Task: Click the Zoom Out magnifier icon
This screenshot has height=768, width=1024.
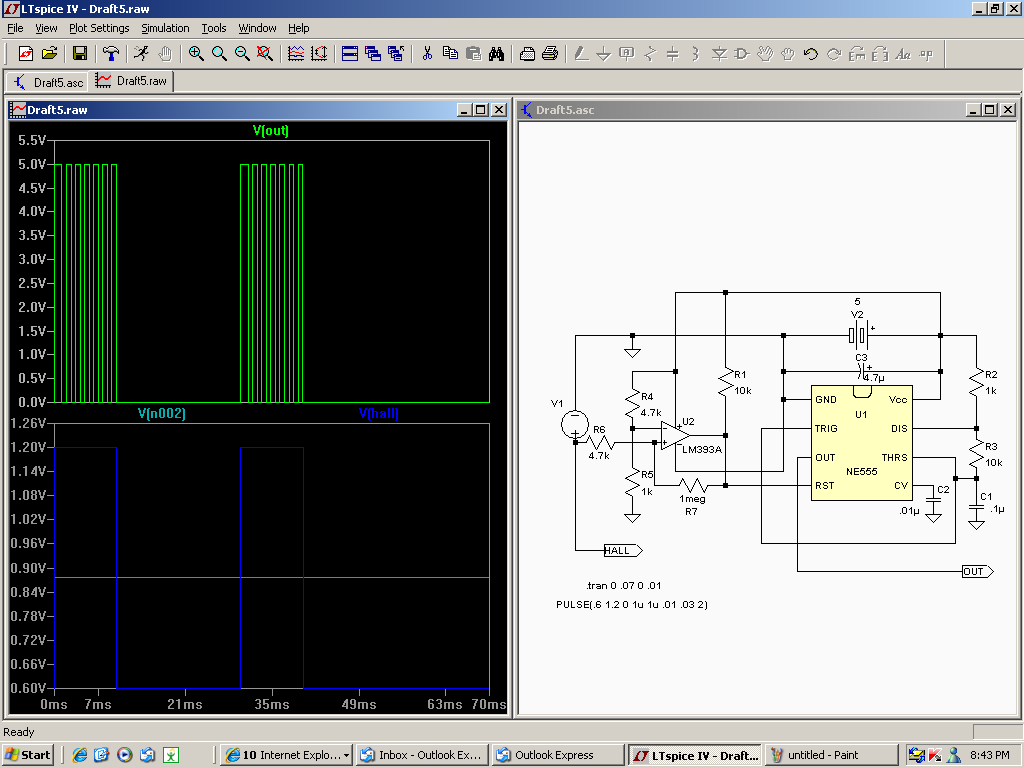Action: click(242, 54)
